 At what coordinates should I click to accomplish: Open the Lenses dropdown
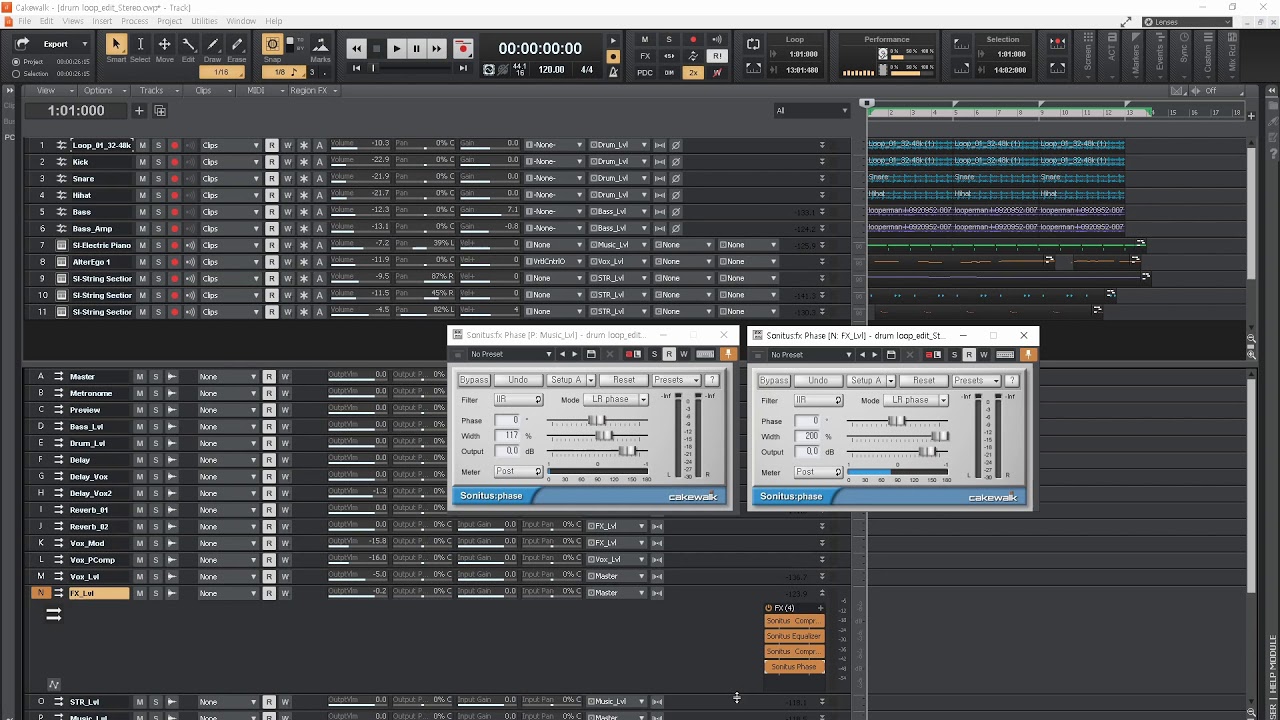click(x=1186, y=21)
